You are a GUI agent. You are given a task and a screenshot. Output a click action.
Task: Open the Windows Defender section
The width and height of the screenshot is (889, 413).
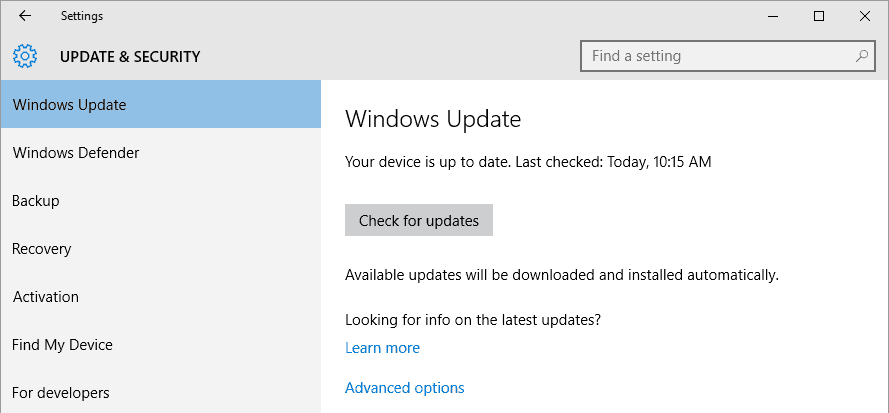tap(76, 153)
